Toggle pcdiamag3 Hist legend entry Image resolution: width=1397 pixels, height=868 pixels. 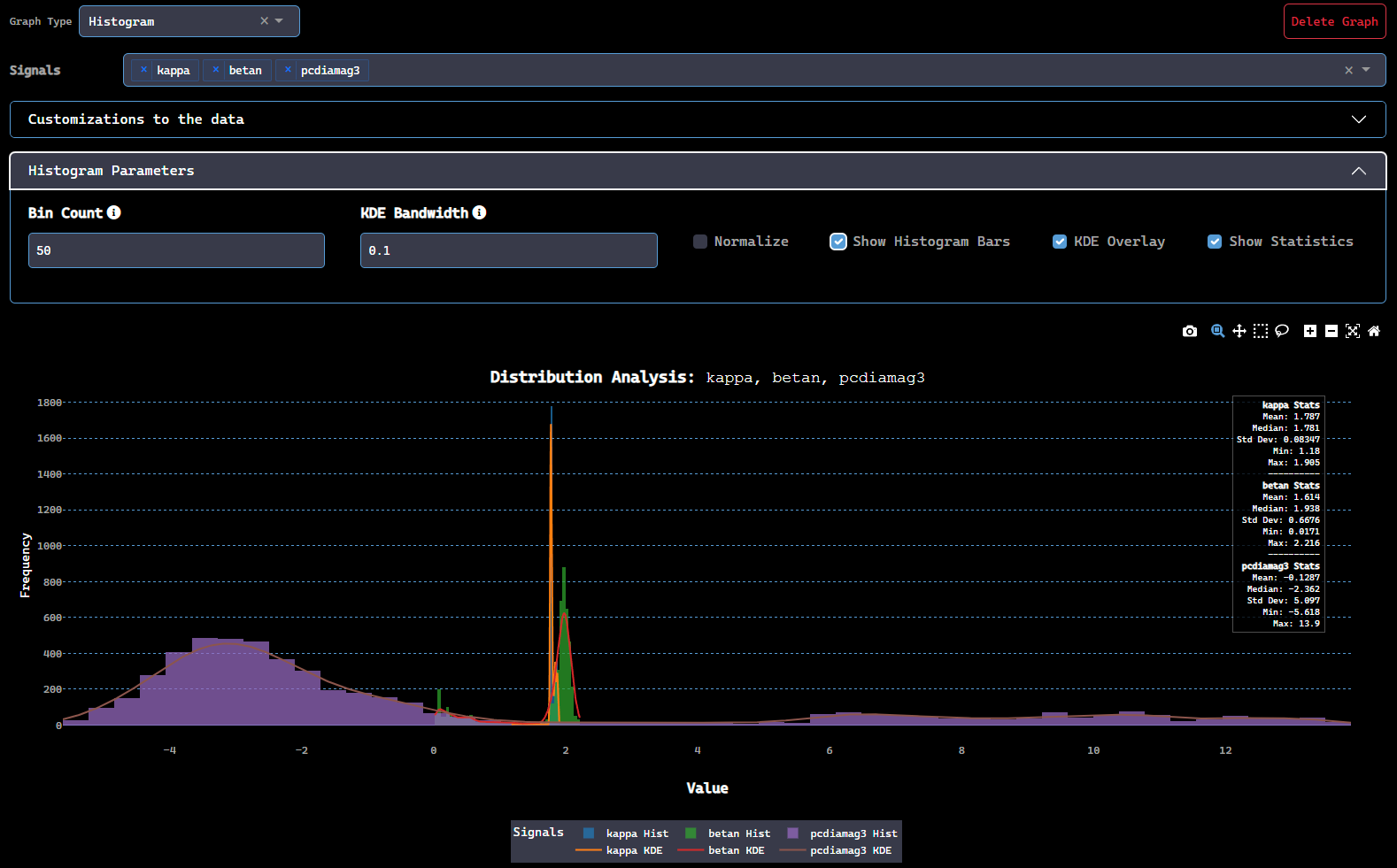[x=842, y=833]
